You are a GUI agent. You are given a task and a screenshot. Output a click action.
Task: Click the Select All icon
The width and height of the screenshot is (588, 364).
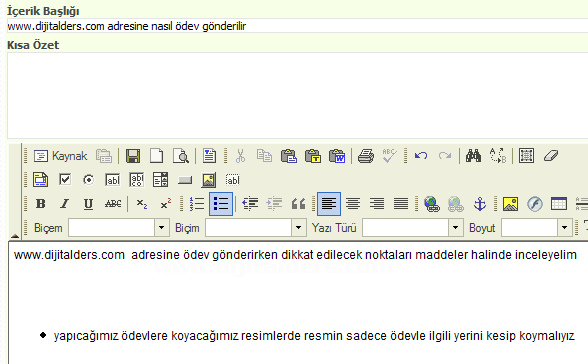(526, 156)
